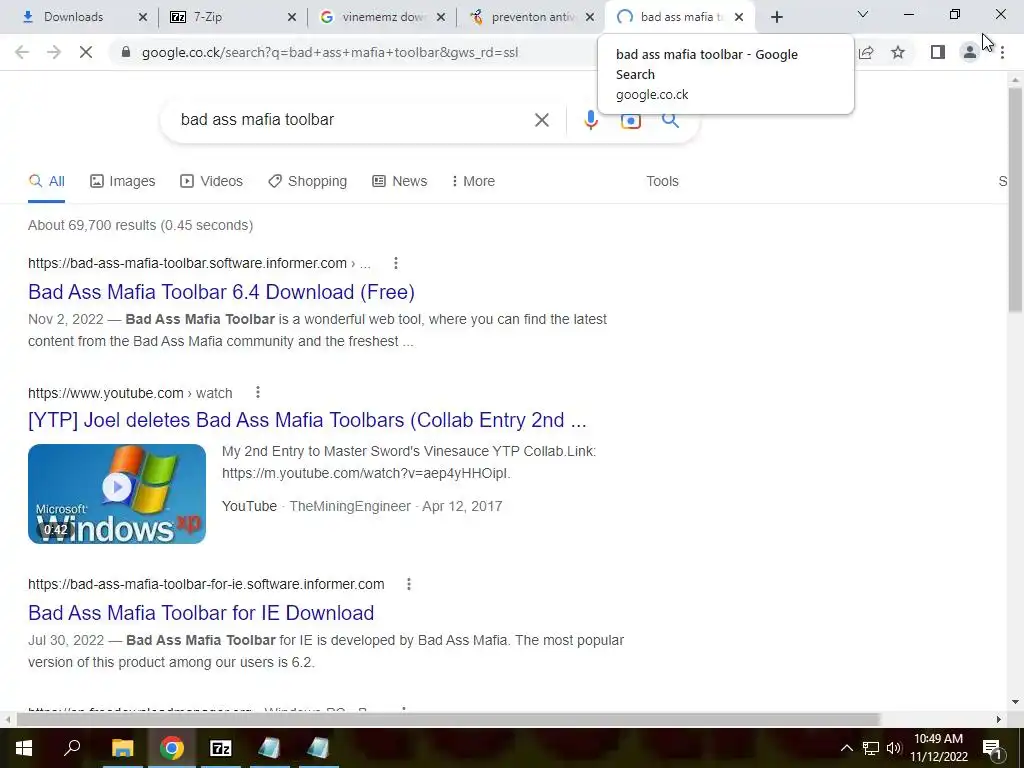Open options for informer.com first result

(396, 263)
